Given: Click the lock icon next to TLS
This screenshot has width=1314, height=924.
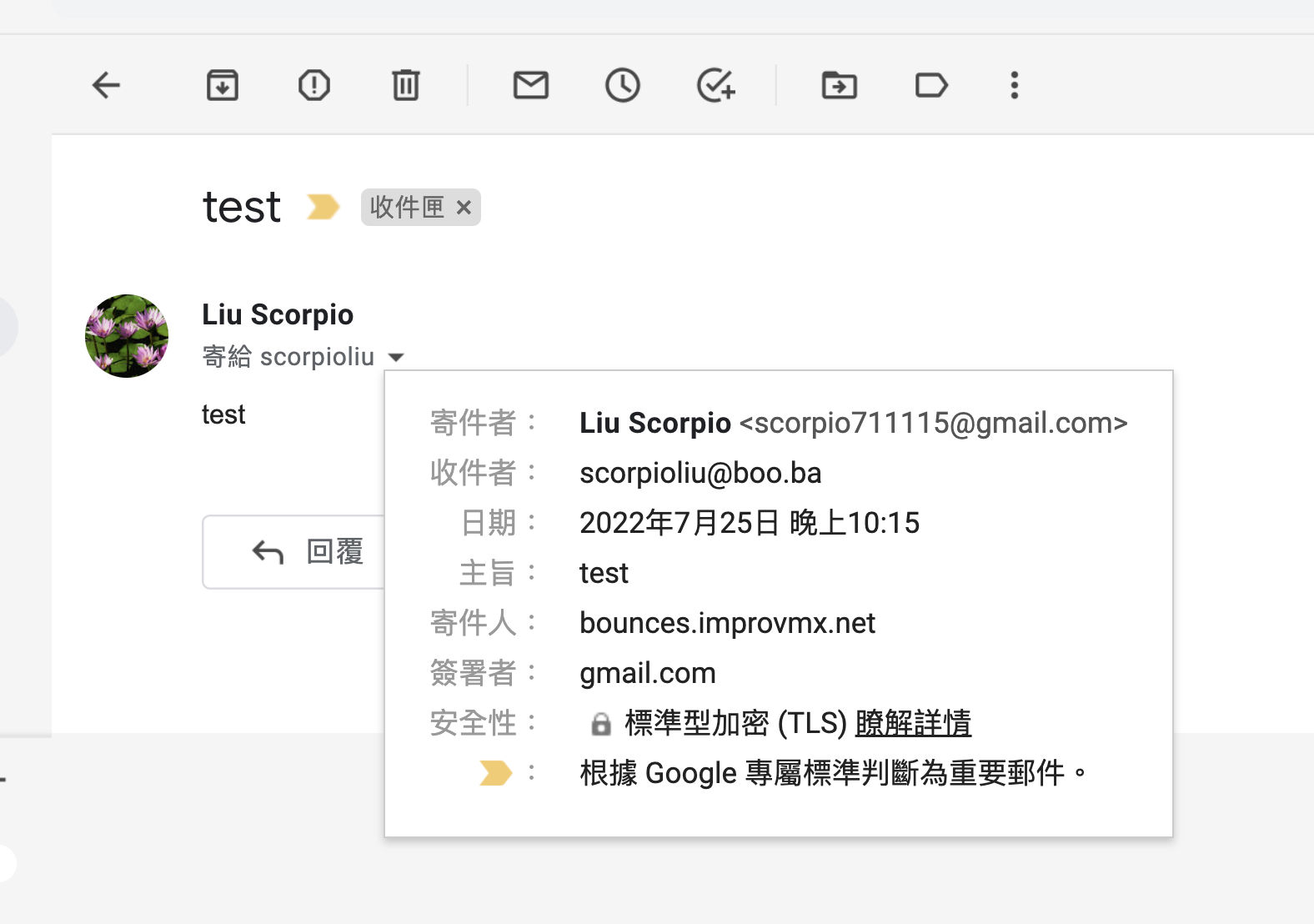Looking at the screenshot, I should (x=600, y=724).
